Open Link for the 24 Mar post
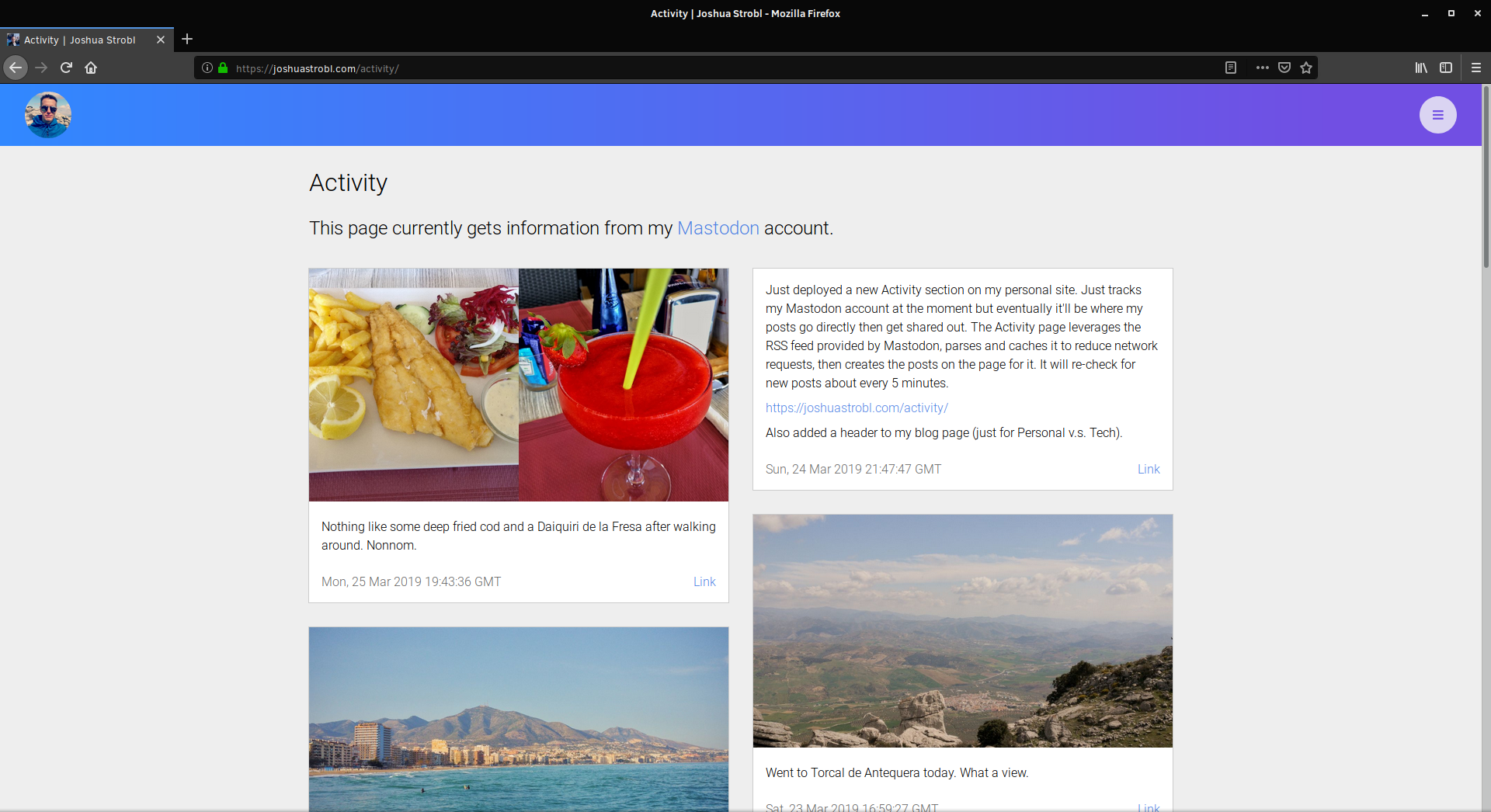The image size is (1491, 812). pyautogui.click(x=1149, y=469)
